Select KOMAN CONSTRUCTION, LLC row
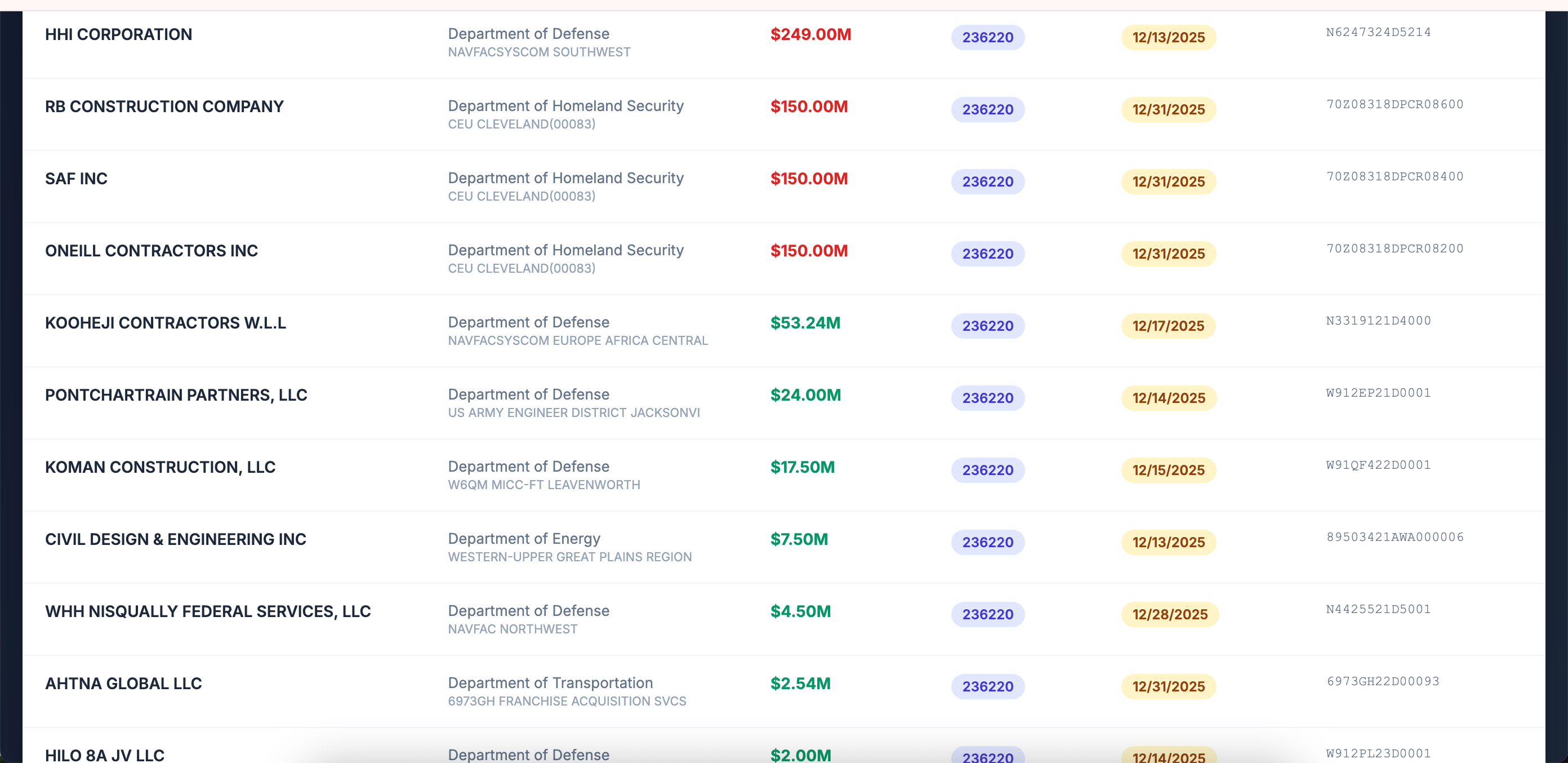 160,468
